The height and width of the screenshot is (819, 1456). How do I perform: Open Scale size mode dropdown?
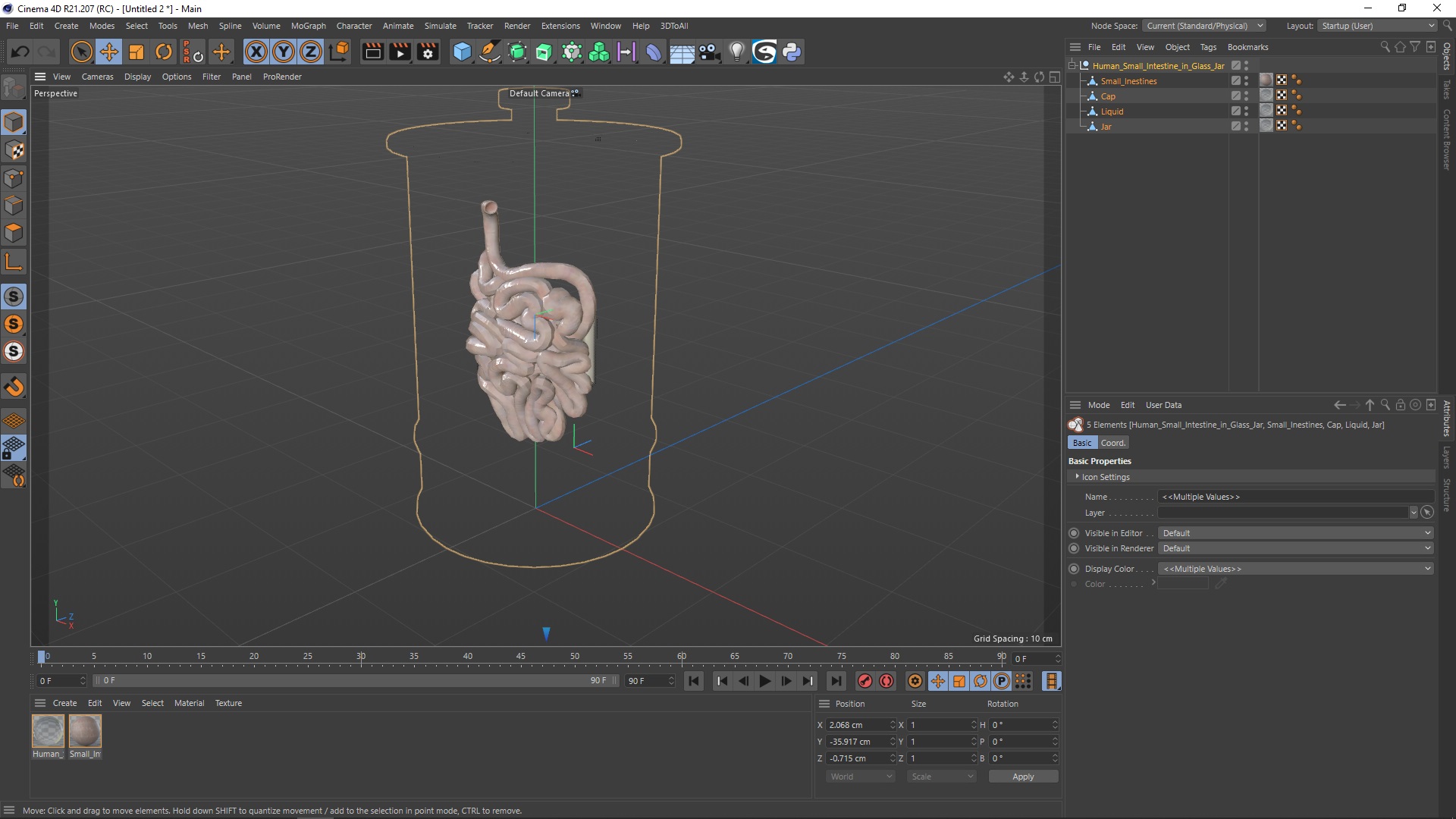(942, 777)
